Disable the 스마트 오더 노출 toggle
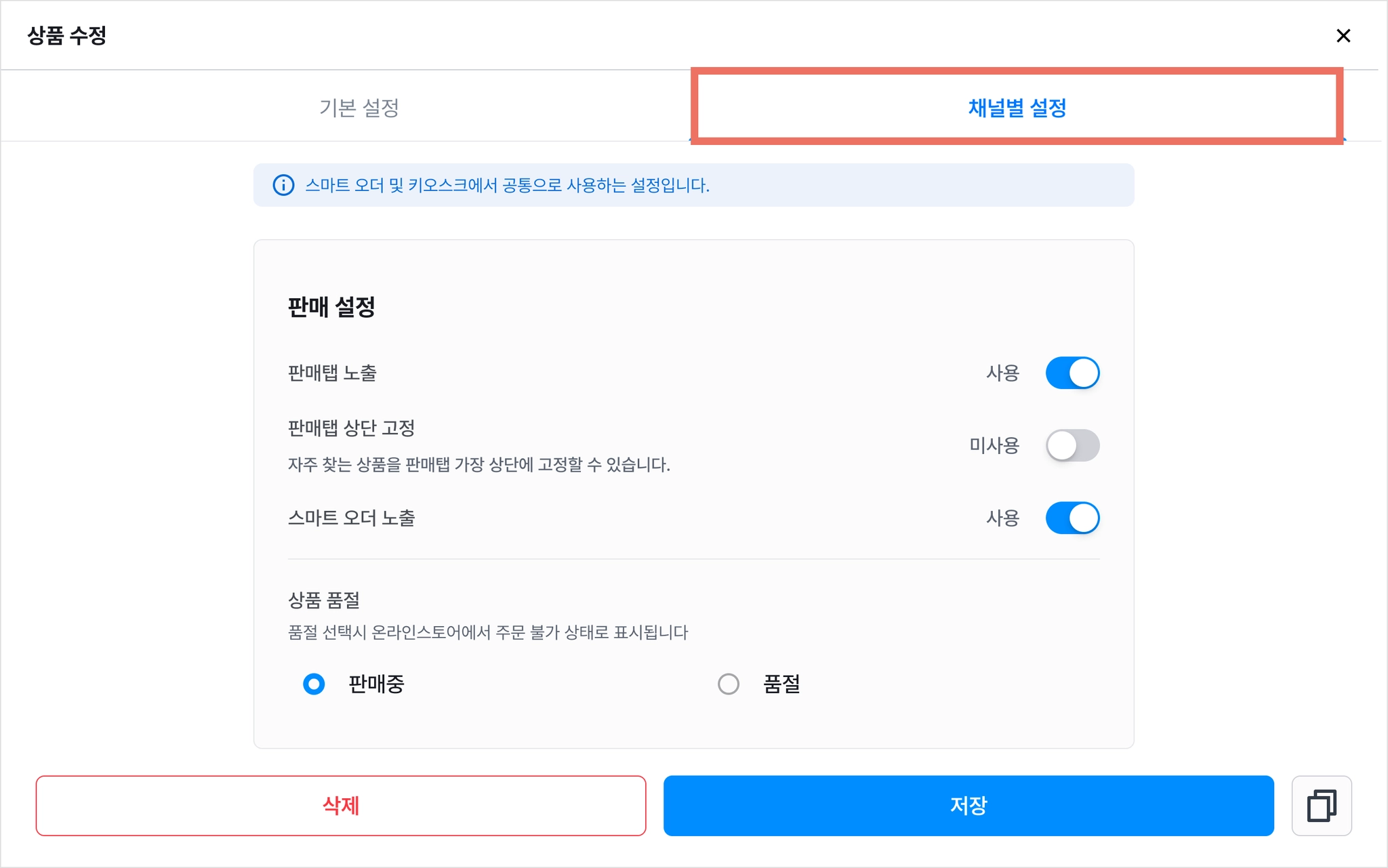Viewport: 1388px width, 868px height. pyautogui.click(x=1072, y=518)
